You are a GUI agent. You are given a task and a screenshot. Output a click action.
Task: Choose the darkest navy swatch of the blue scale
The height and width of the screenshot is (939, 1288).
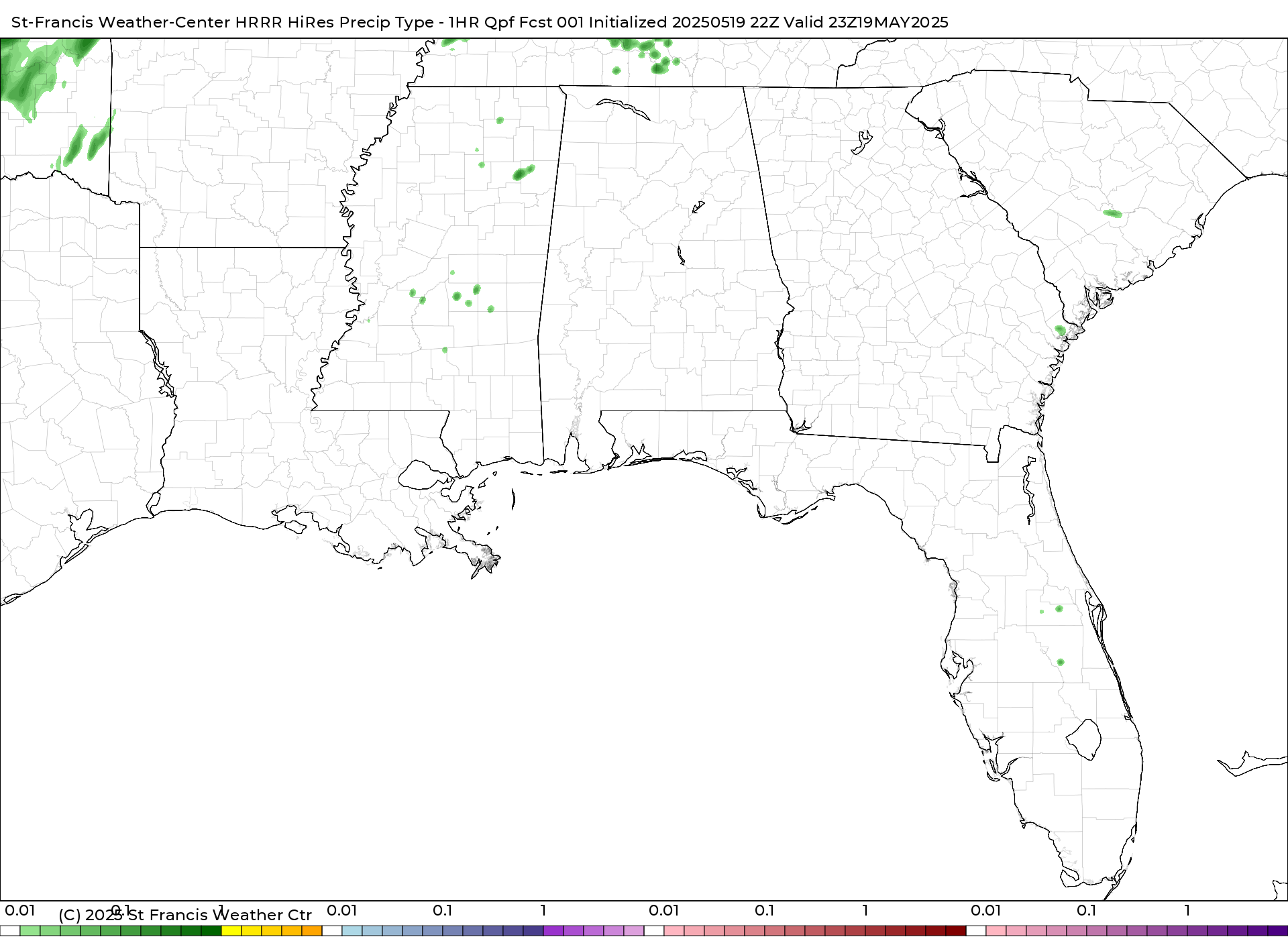[x=533, y=931]
